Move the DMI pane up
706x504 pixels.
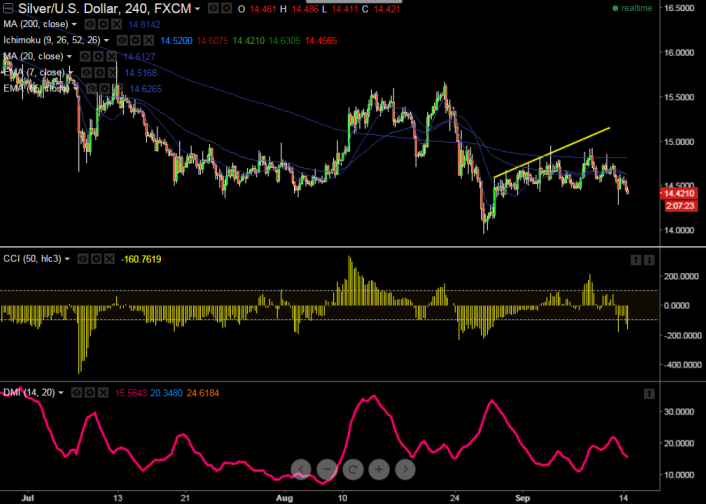tap(649, 394)
